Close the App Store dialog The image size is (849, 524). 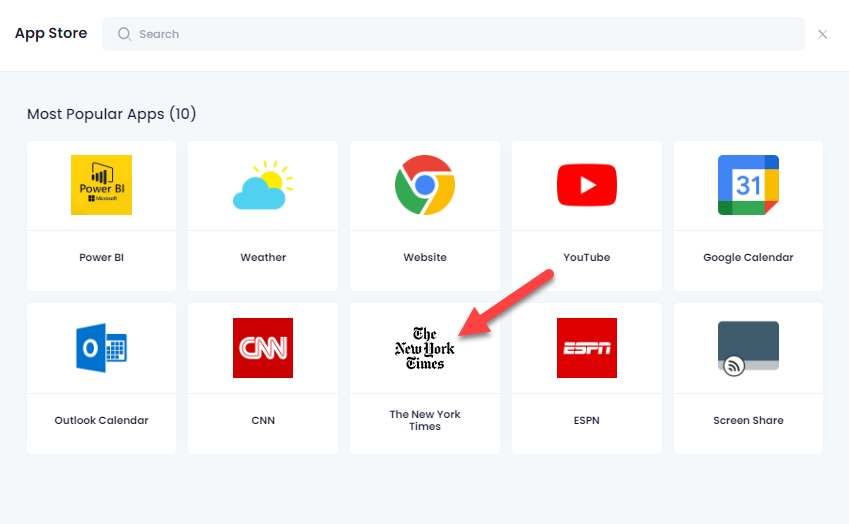pyautogui.click(x=822, y=34)
